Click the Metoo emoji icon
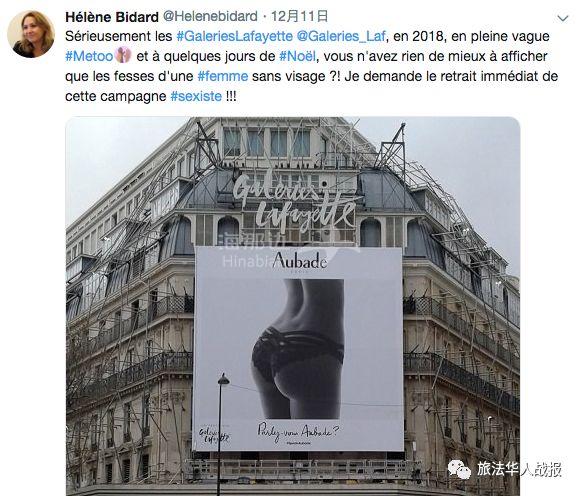Viewport: 580px width, 496px height. point(124,55)
